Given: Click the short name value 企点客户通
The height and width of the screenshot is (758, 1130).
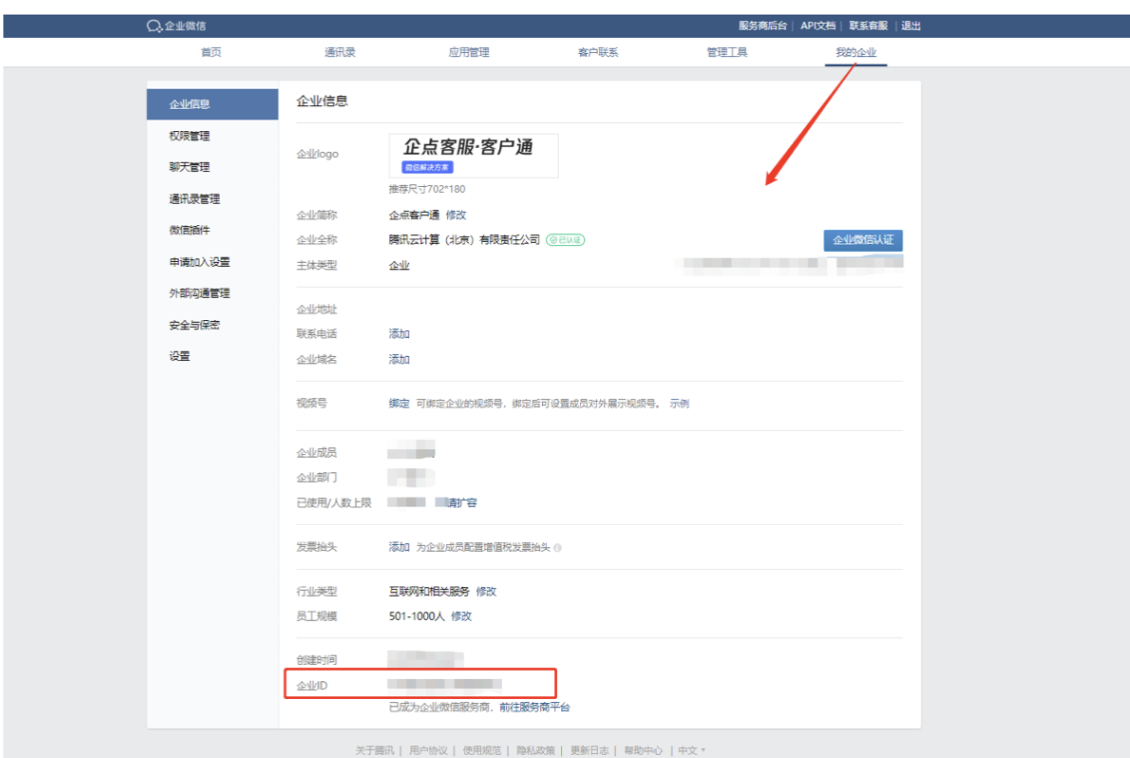Looking at the screenshot, I should click(x=414, y=215).
